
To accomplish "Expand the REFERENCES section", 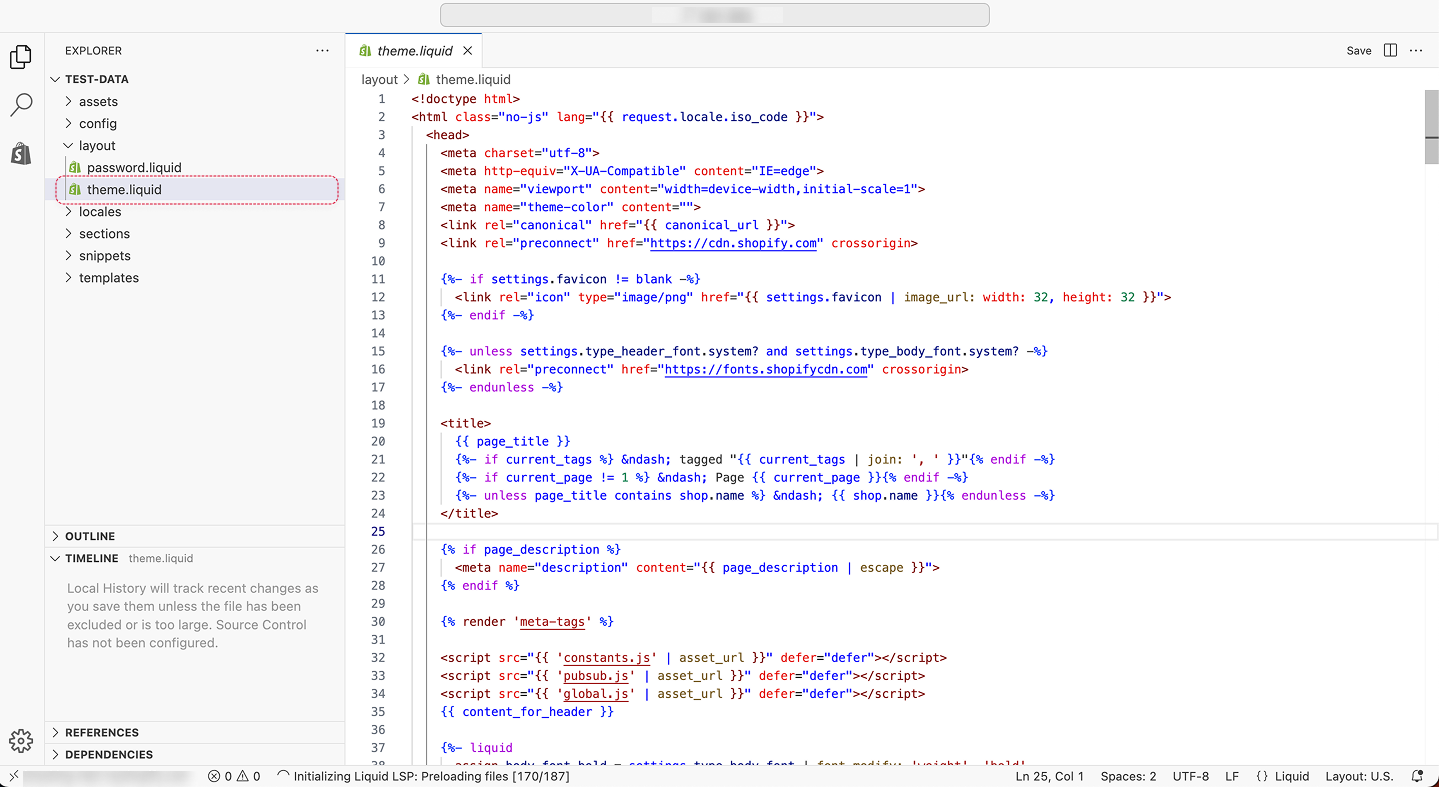I will [101, 732].
